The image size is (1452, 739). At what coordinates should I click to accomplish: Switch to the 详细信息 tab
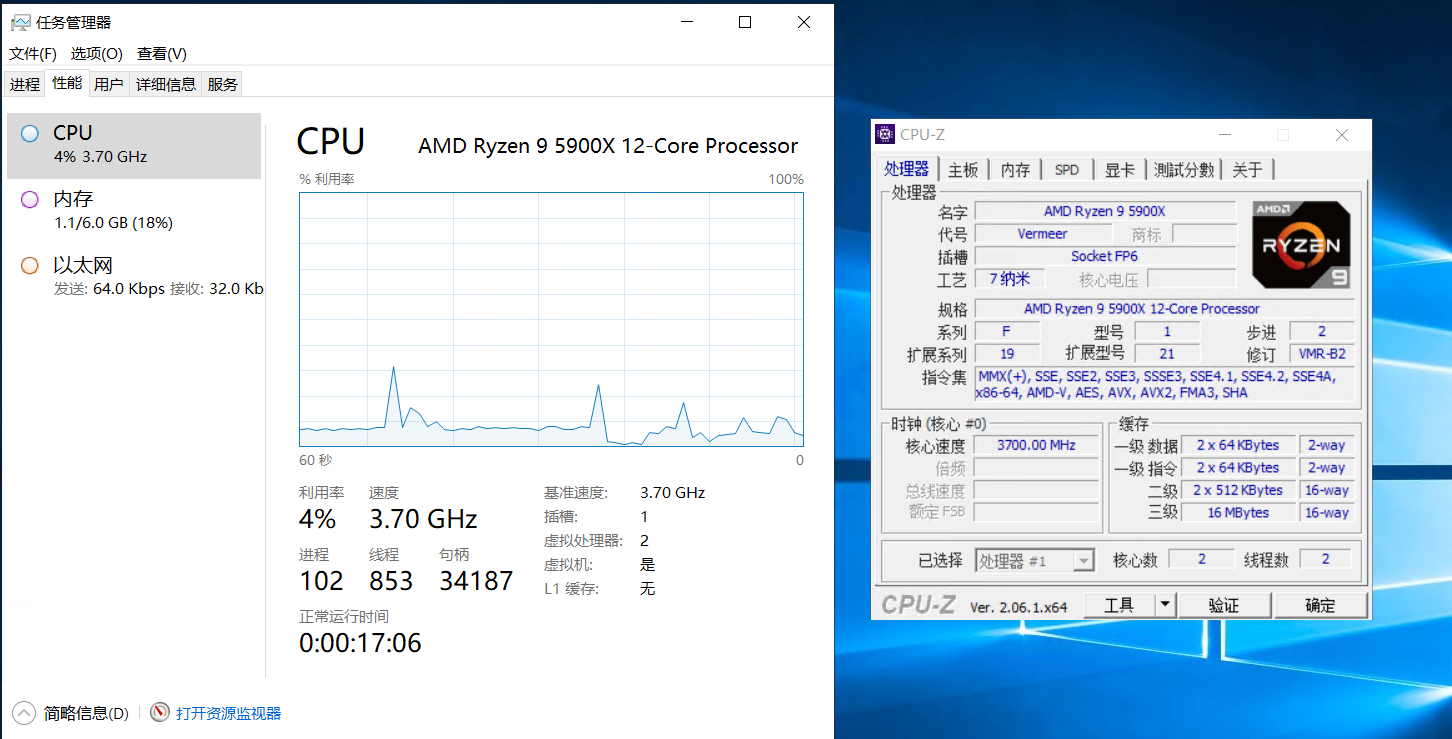166,85
